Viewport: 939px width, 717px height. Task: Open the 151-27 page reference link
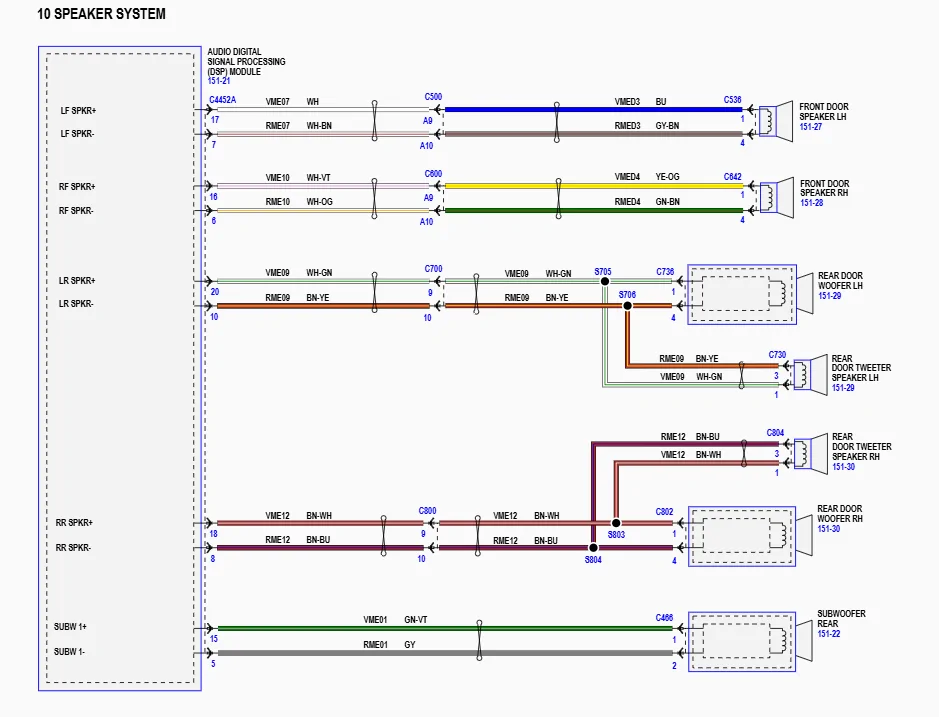[x=811, y=127]
